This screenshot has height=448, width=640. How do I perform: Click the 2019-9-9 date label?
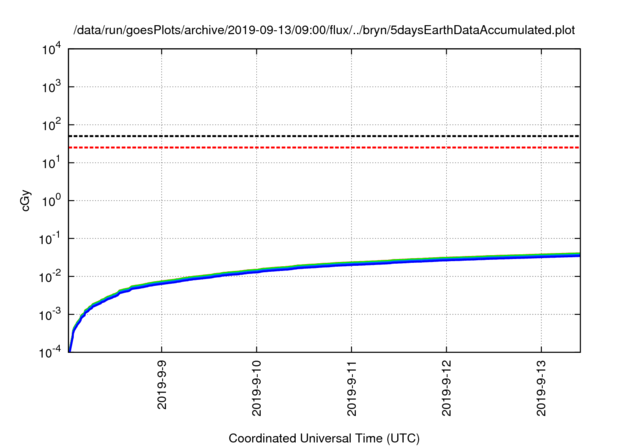[x=162, y=385]
